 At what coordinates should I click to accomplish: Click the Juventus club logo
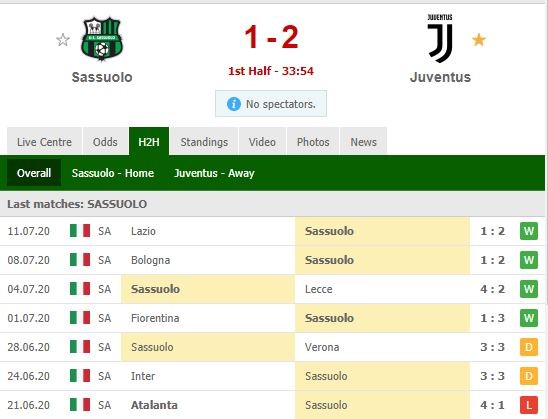(x=440, y=38)
